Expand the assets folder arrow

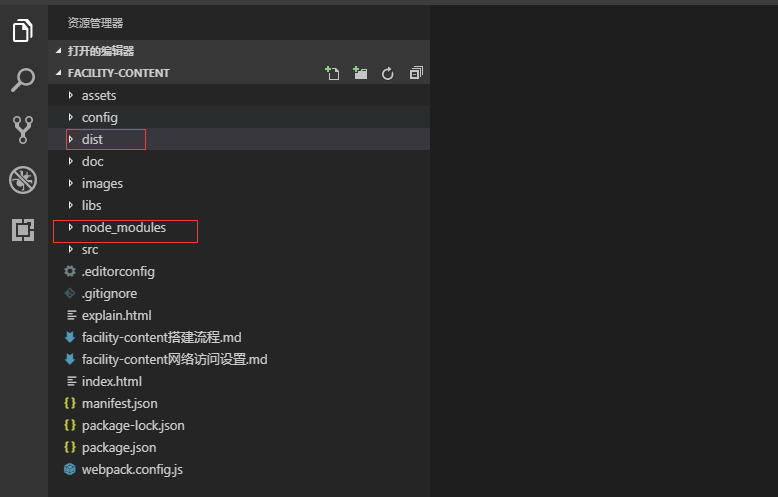coord(70,95)
